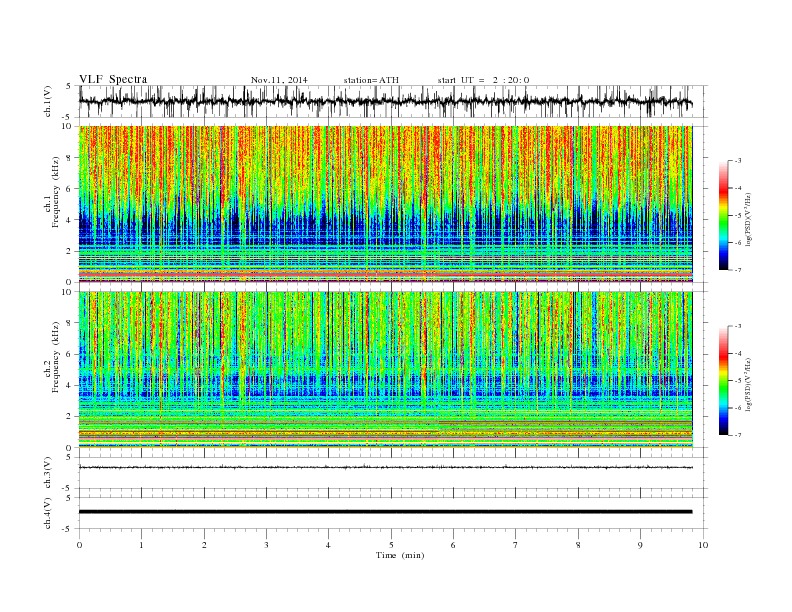The image size is (792, 612).
Task: Click the "ch.4(V)" axis label
Action: pyautogui.click(x=48, y=513)
